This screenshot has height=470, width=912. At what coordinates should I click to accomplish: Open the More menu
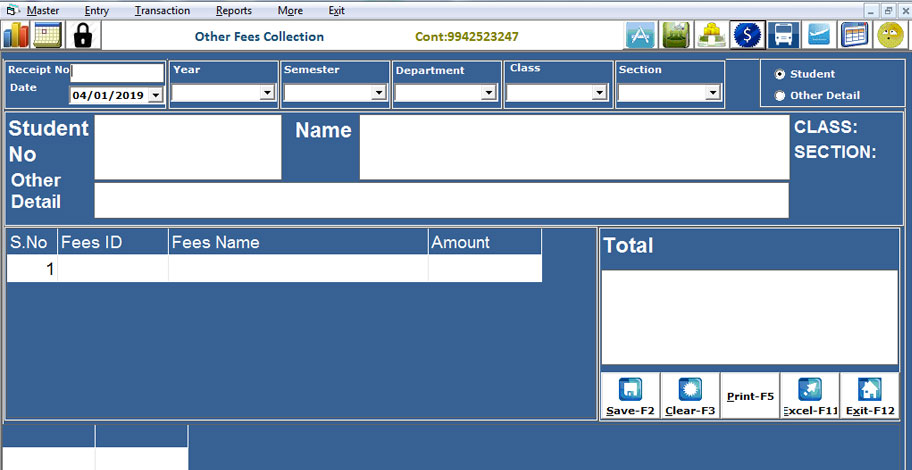[290, 10]
